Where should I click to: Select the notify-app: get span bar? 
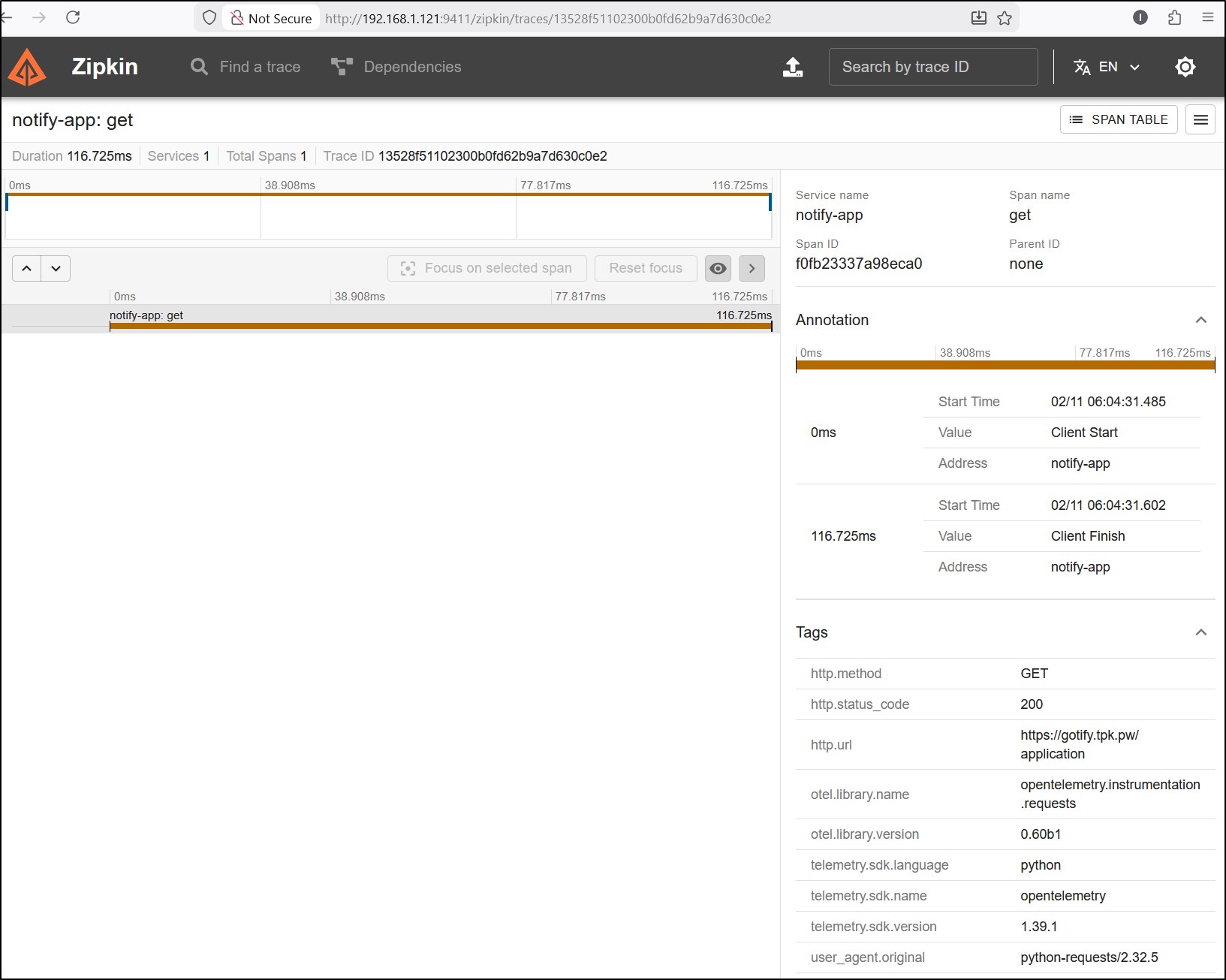[x=440, y=325]
